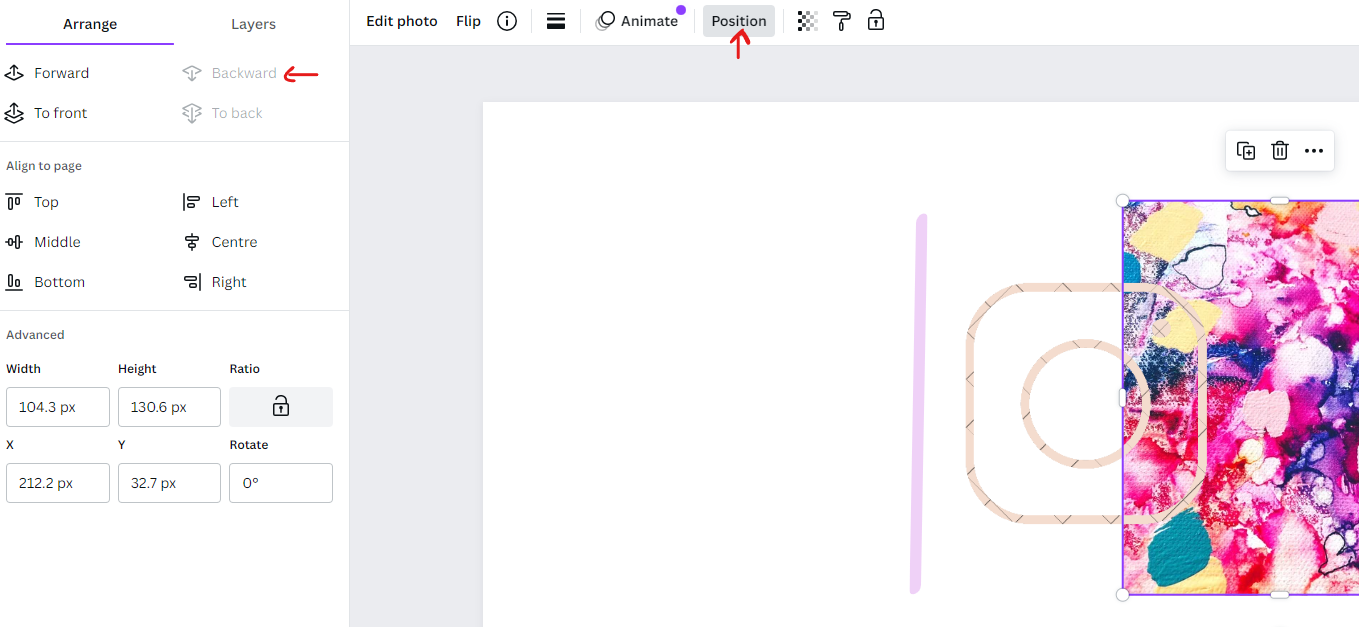
Task: Align element to Right of page
Action: [x=214, y=282]
